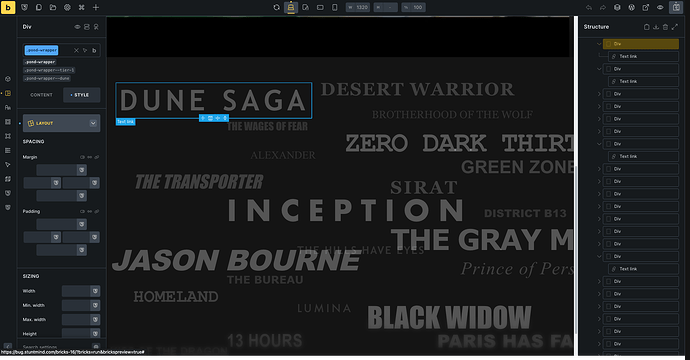The image size is (690, 360).
Task: Select mobile landscape breakpoint icon
Action: pos(320,7)
